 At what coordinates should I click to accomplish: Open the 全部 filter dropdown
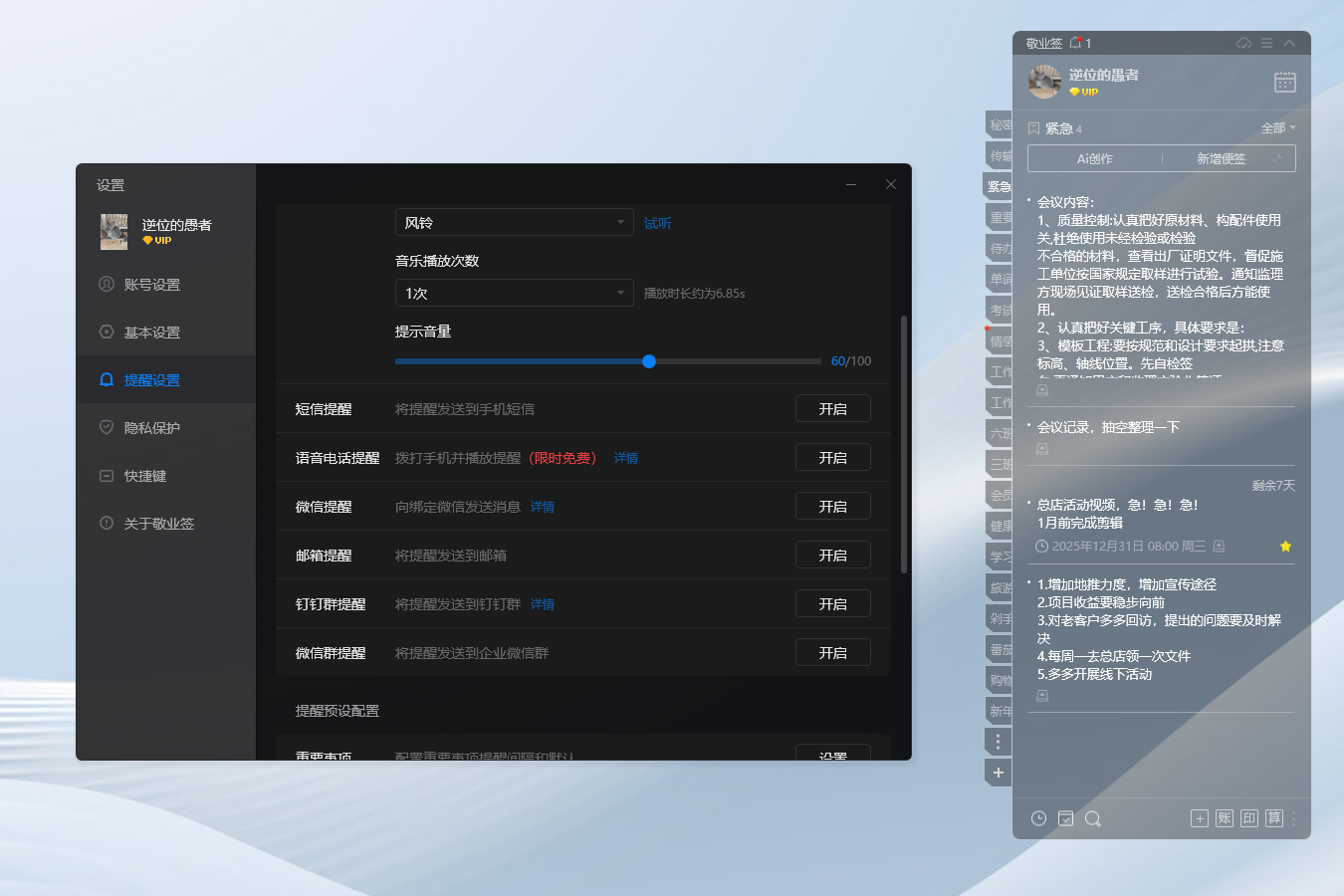(x=1277, y=127)
